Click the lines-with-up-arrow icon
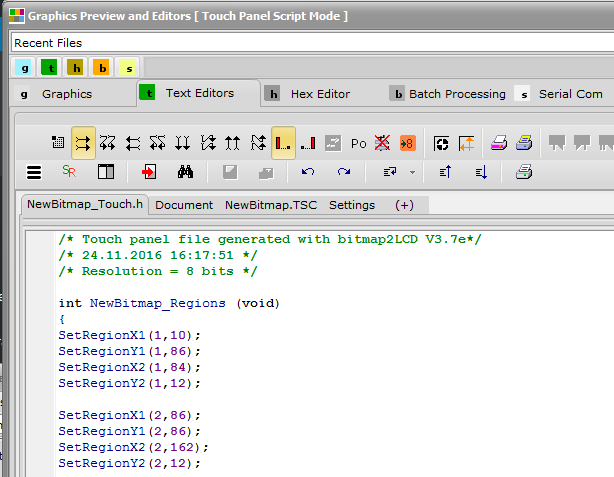 [445, 172]
